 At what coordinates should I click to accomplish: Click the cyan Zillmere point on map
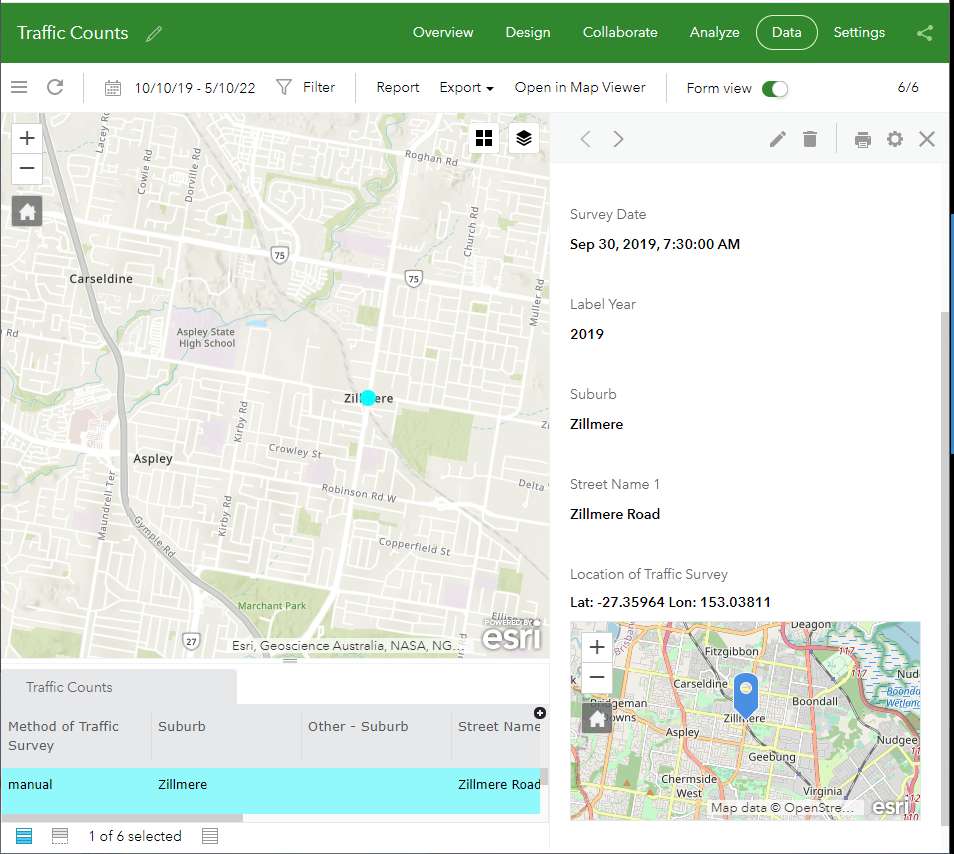pyautogui.click(x=368, y=398)
